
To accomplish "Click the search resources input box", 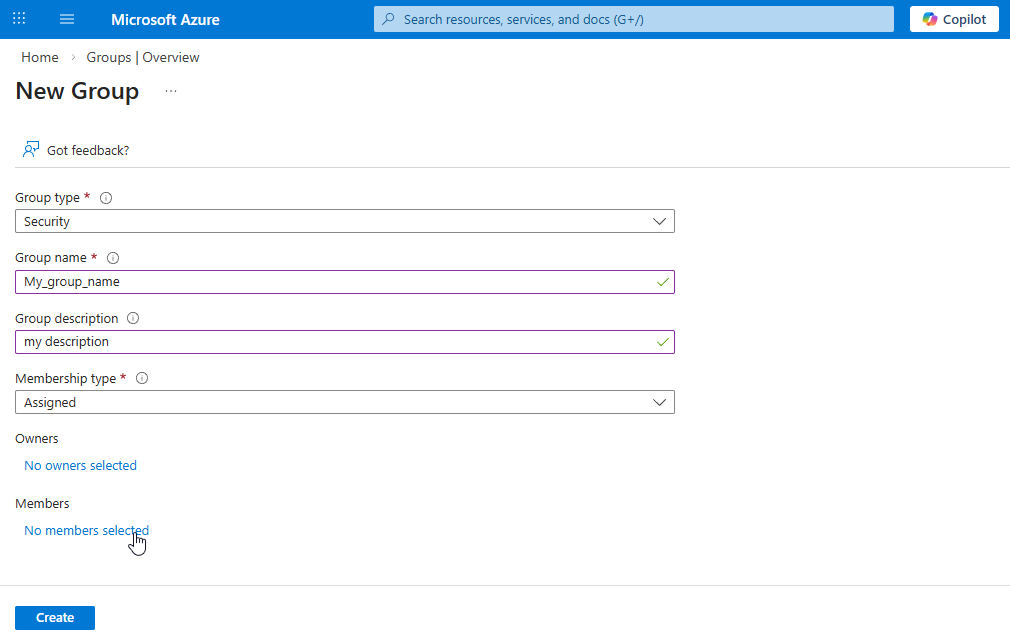I will tap(640, 19).
